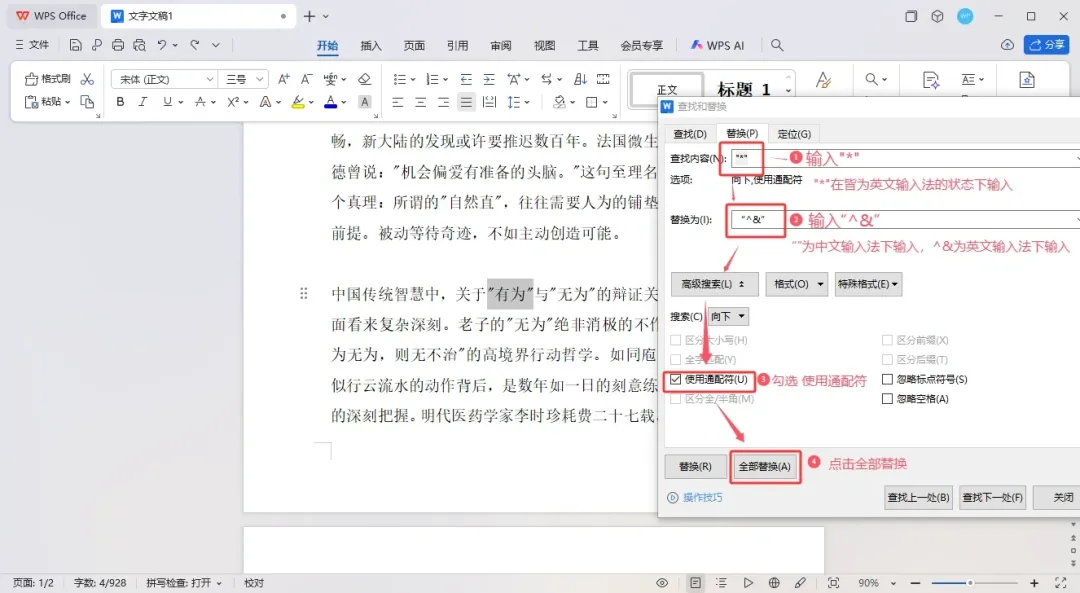
Task: Switch to the 视图 ribbon tab
Action: (544, 45)
